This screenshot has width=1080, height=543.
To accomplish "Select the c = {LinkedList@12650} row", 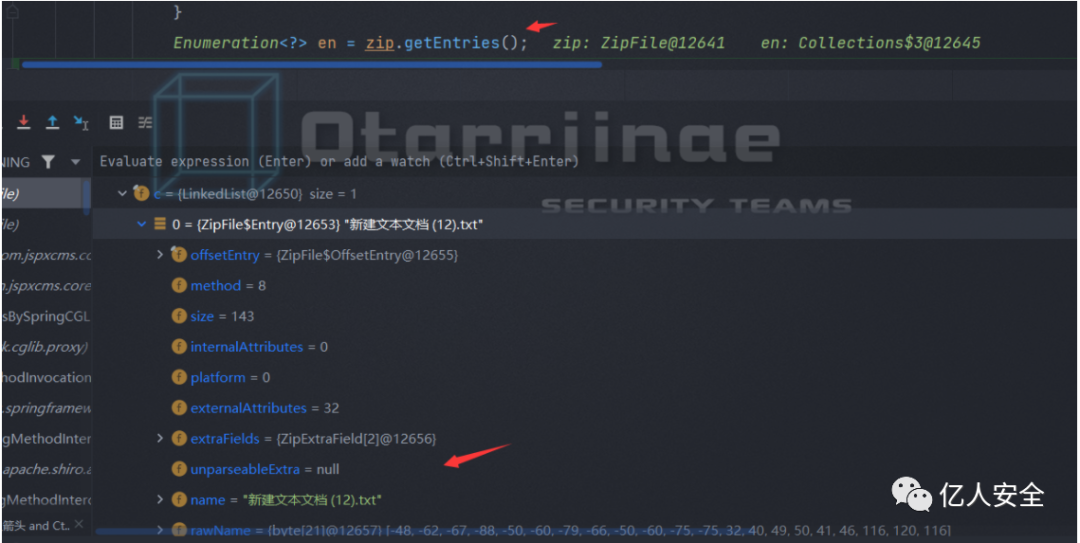I will click(x=582, y=194).
